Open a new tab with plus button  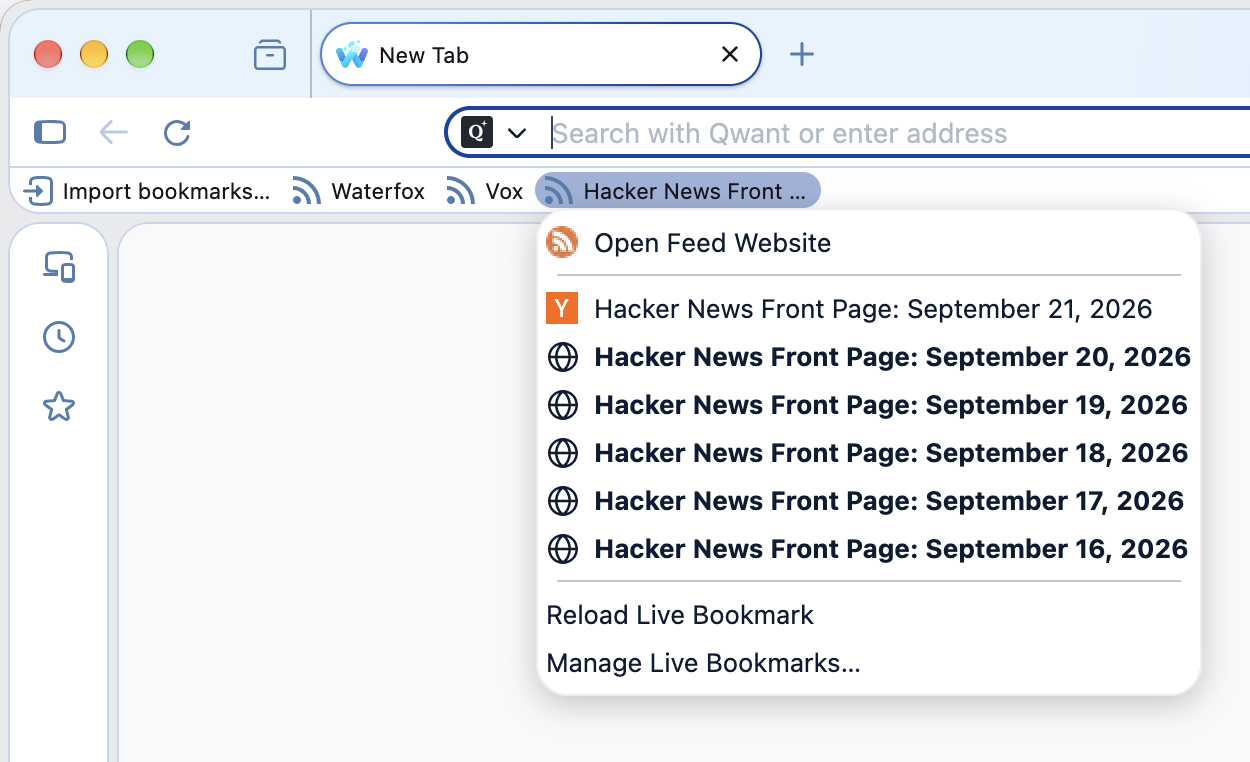[802, 54]
